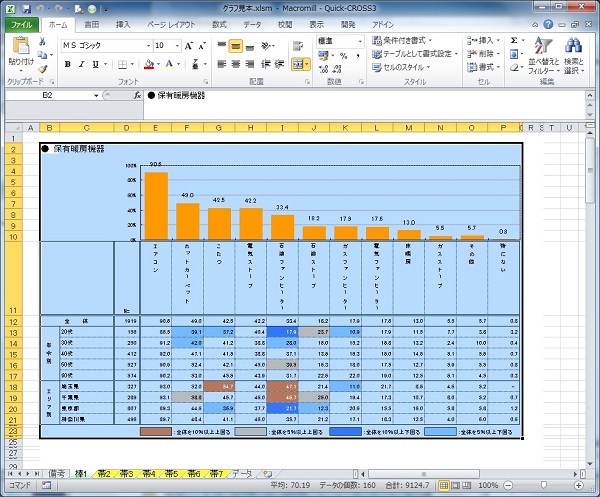Toggle bold formatting in the ribbon
Image resolution: width=600 pixels, height=497 pixels.
point(67,65)
